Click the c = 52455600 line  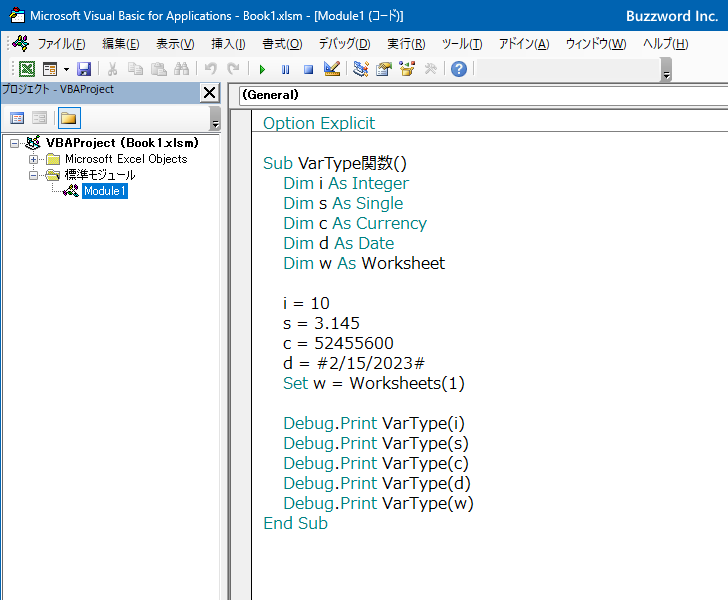[x=338, y=343]
